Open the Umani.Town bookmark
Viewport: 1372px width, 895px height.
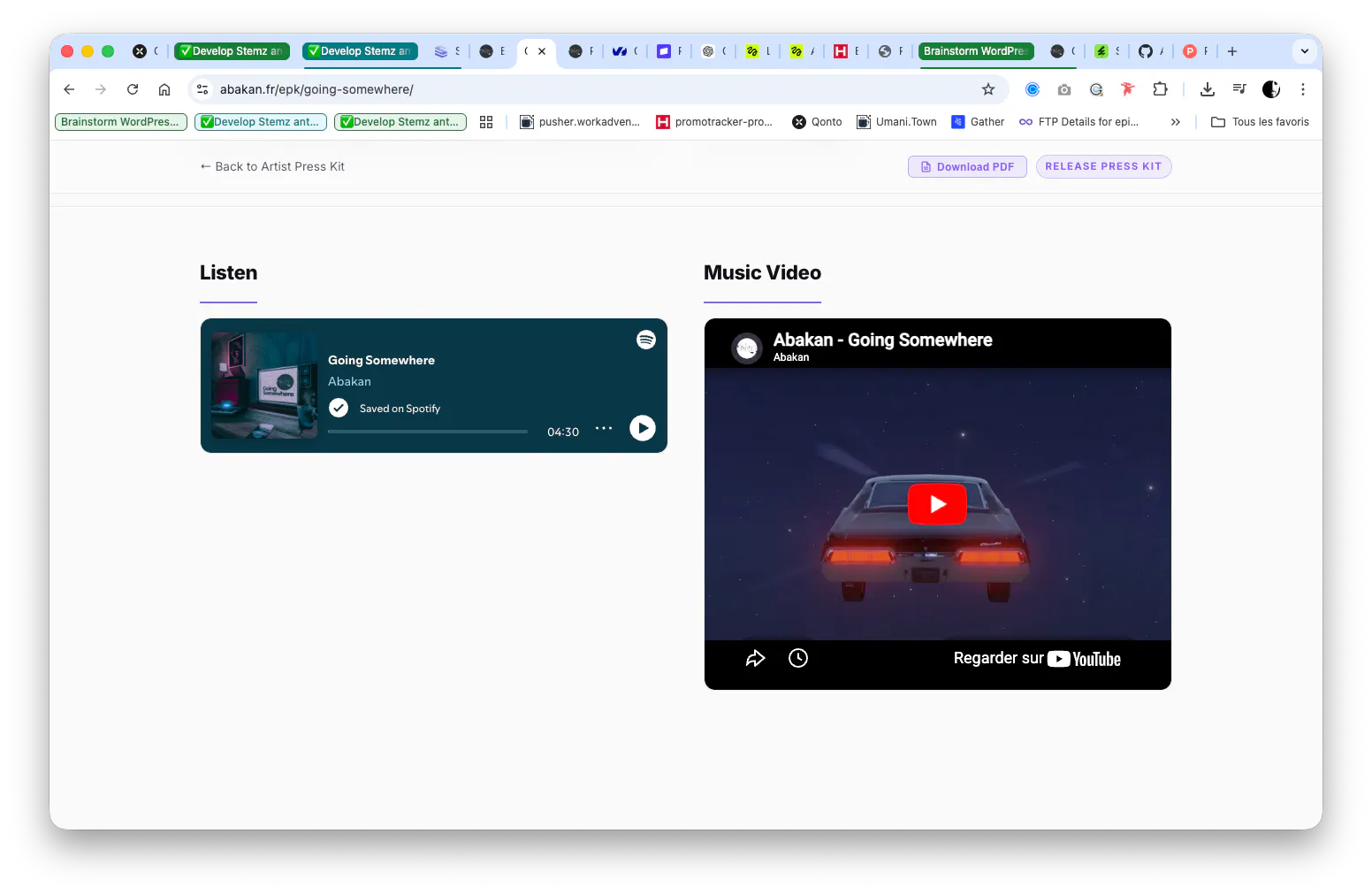pos(896,122)
